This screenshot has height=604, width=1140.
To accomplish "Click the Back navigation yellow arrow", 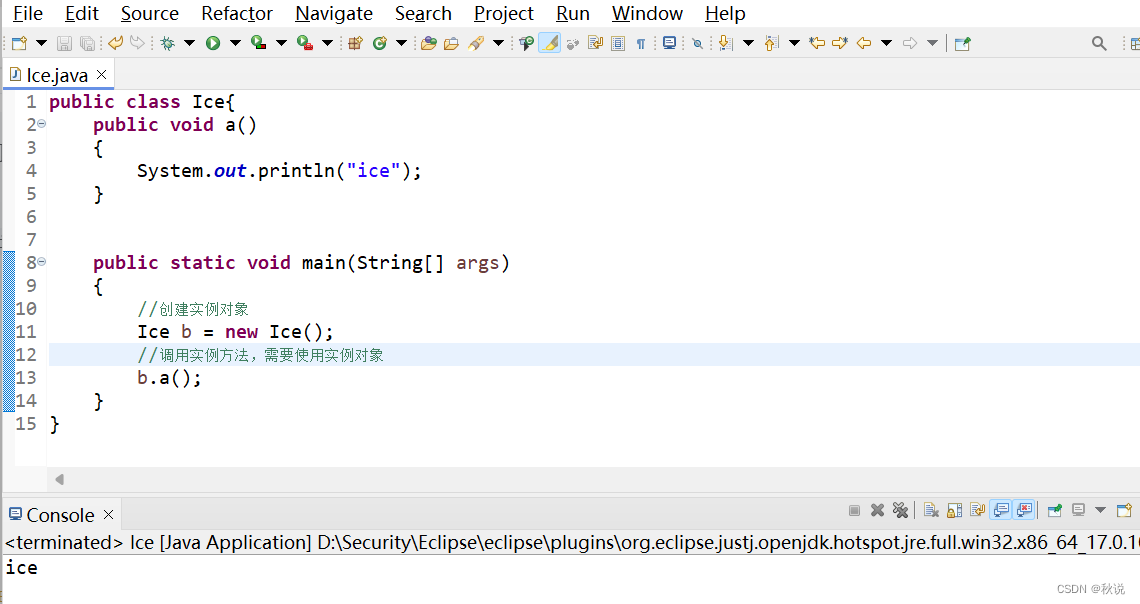I will (864, 44).
